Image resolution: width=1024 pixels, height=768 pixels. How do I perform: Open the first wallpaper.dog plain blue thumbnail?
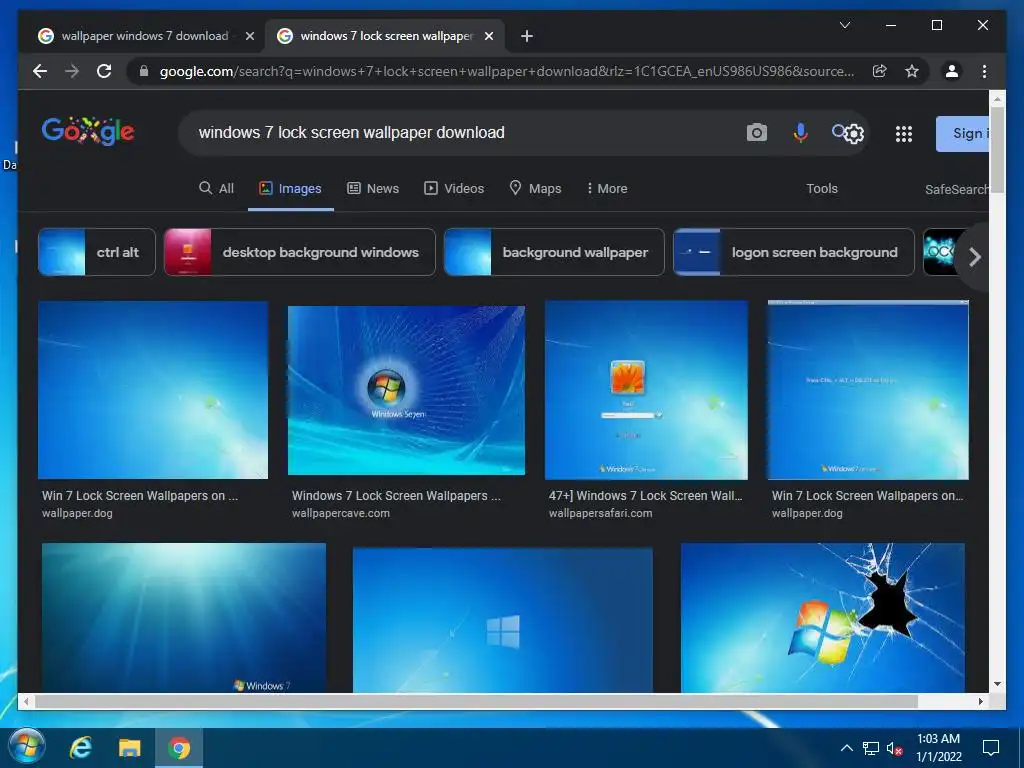pos(153,390)
